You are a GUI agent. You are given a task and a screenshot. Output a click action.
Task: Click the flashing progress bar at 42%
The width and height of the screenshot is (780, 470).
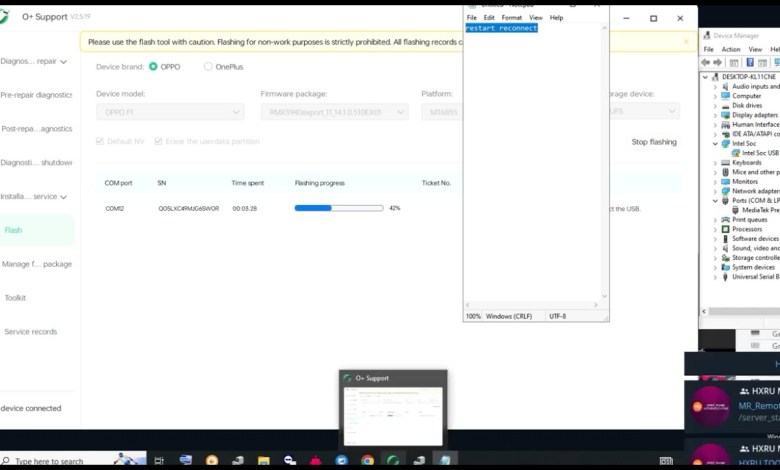[339, 208]
